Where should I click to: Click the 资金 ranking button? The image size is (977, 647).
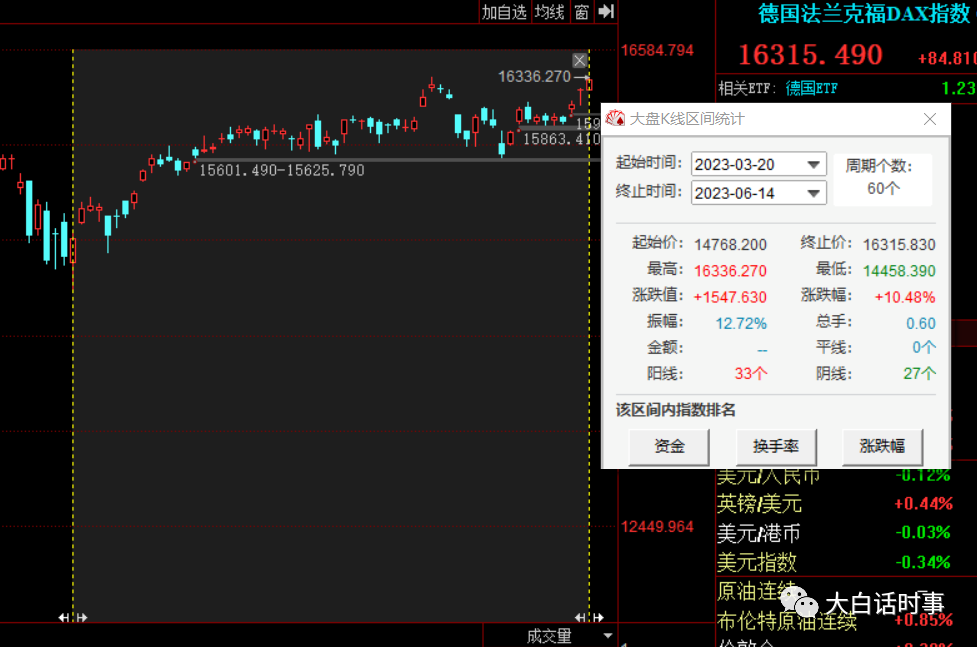(x=669, y=446)
